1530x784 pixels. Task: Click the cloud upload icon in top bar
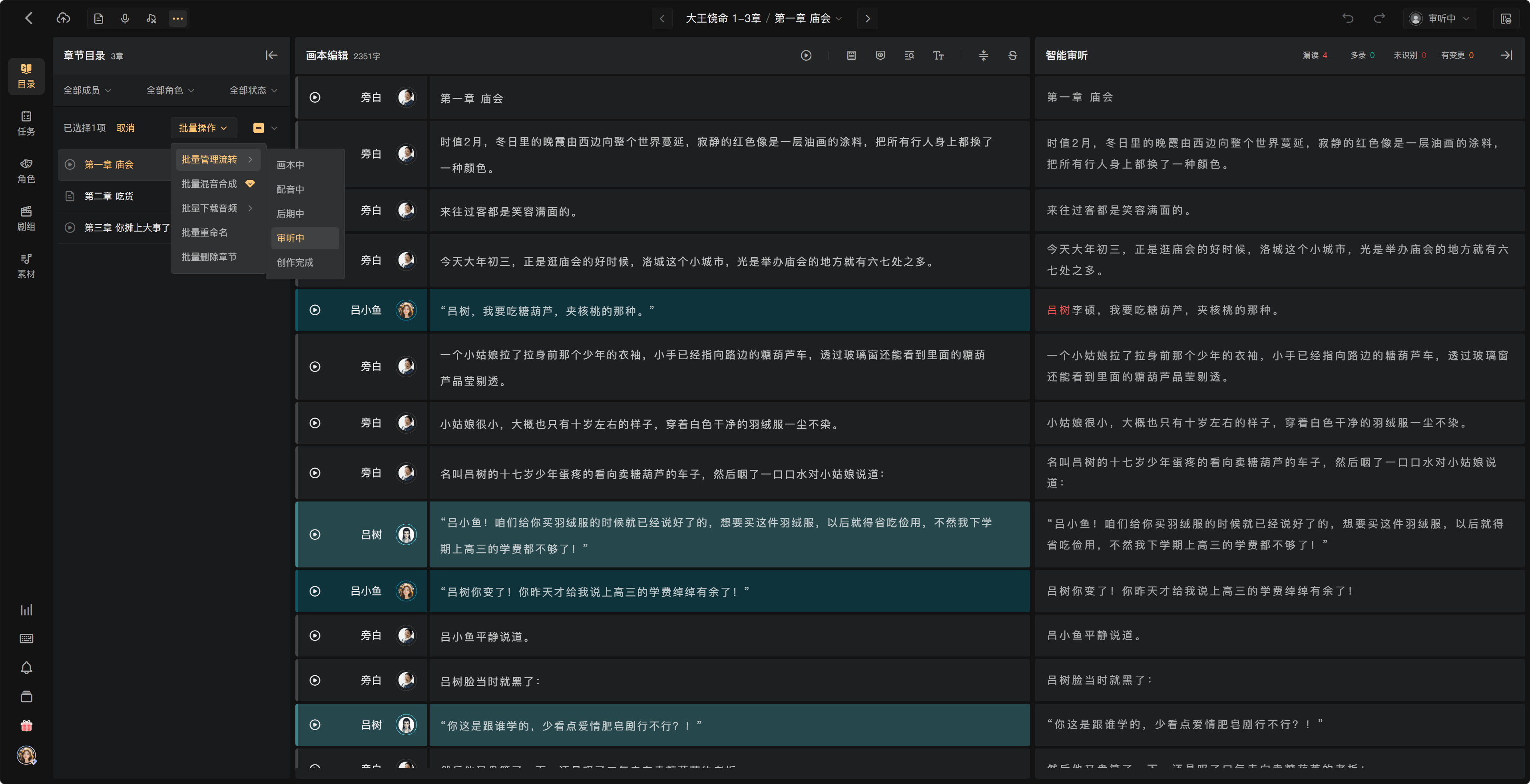pos(63,18)
